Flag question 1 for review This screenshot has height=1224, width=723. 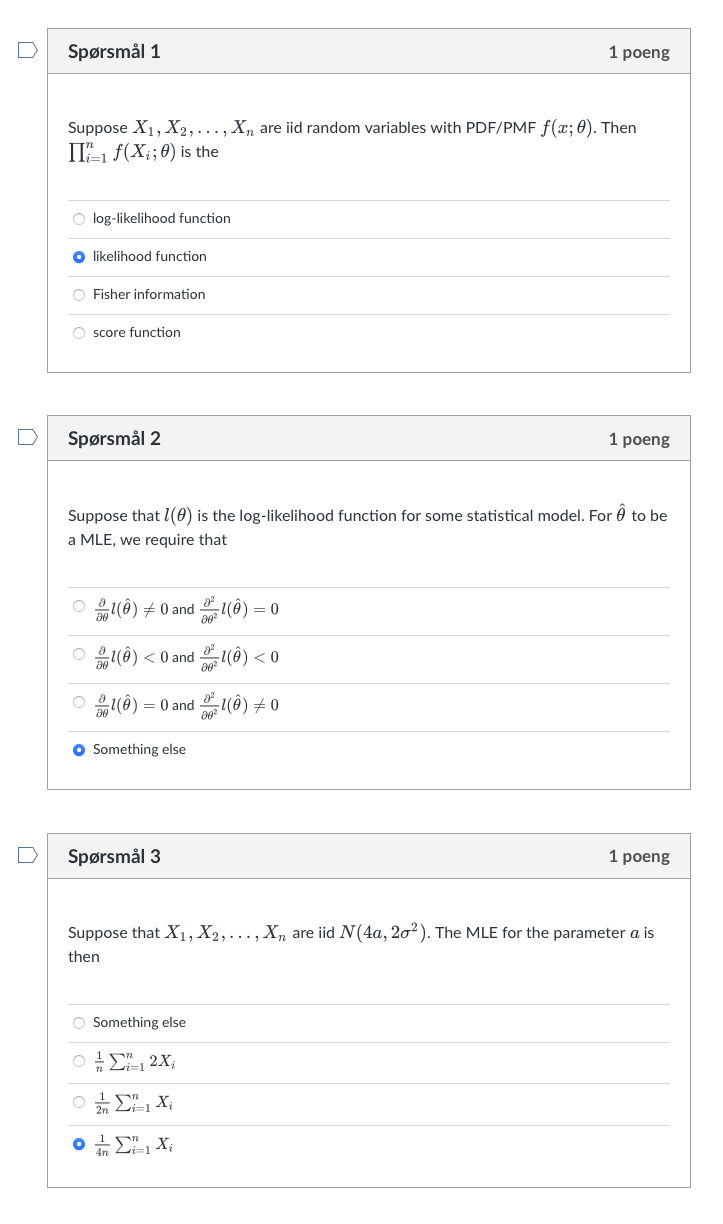(x=27, y=48)
